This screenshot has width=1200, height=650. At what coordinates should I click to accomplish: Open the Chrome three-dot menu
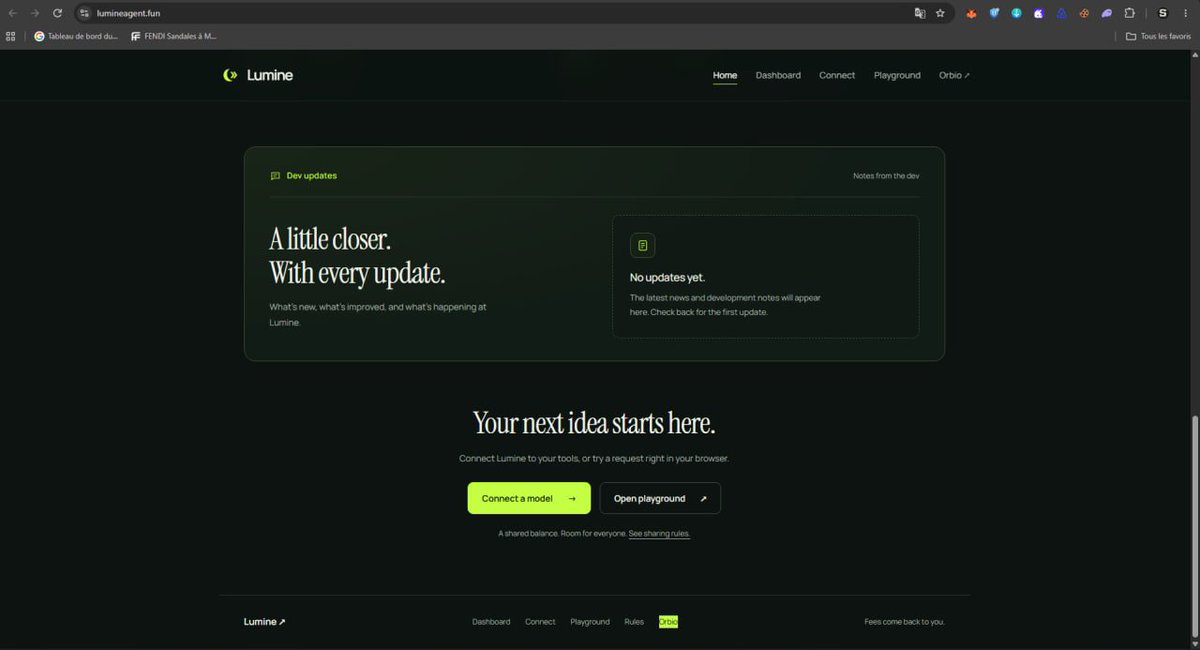[1187, 13]
